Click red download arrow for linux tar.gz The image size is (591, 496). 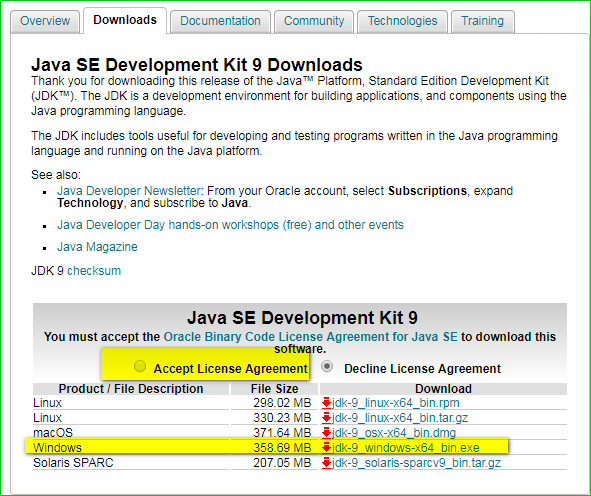click(x=326, y=418)
